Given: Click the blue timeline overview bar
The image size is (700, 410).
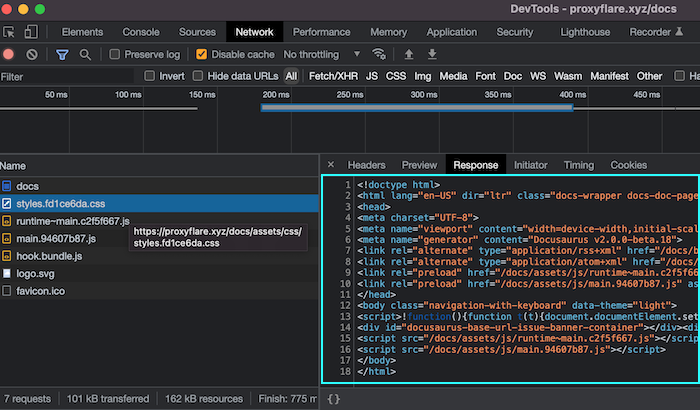Looking at the screenshot, I should click(417, 108).
